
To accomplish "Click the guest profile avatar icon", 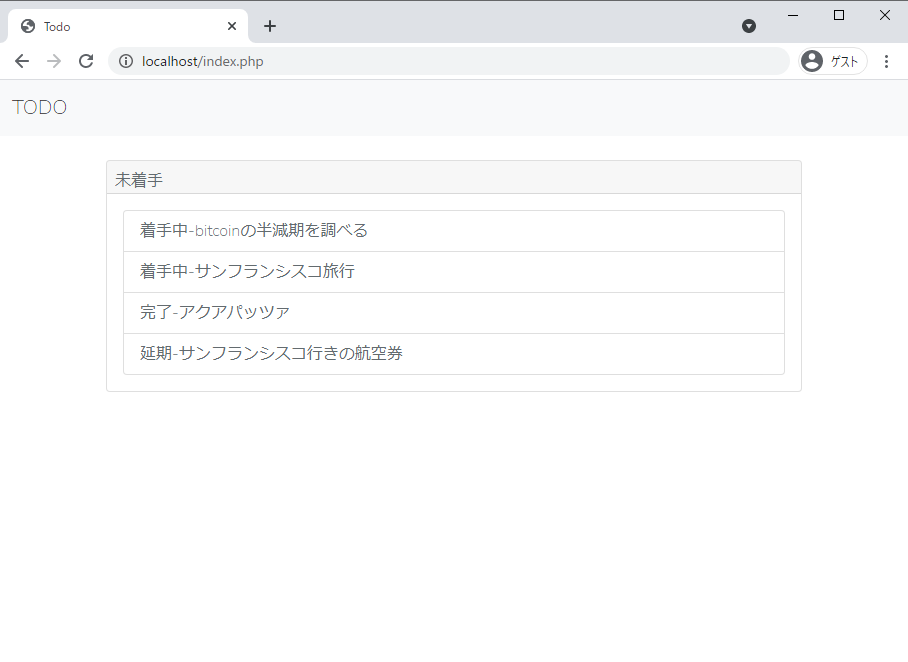I will (x=811, y=61).
